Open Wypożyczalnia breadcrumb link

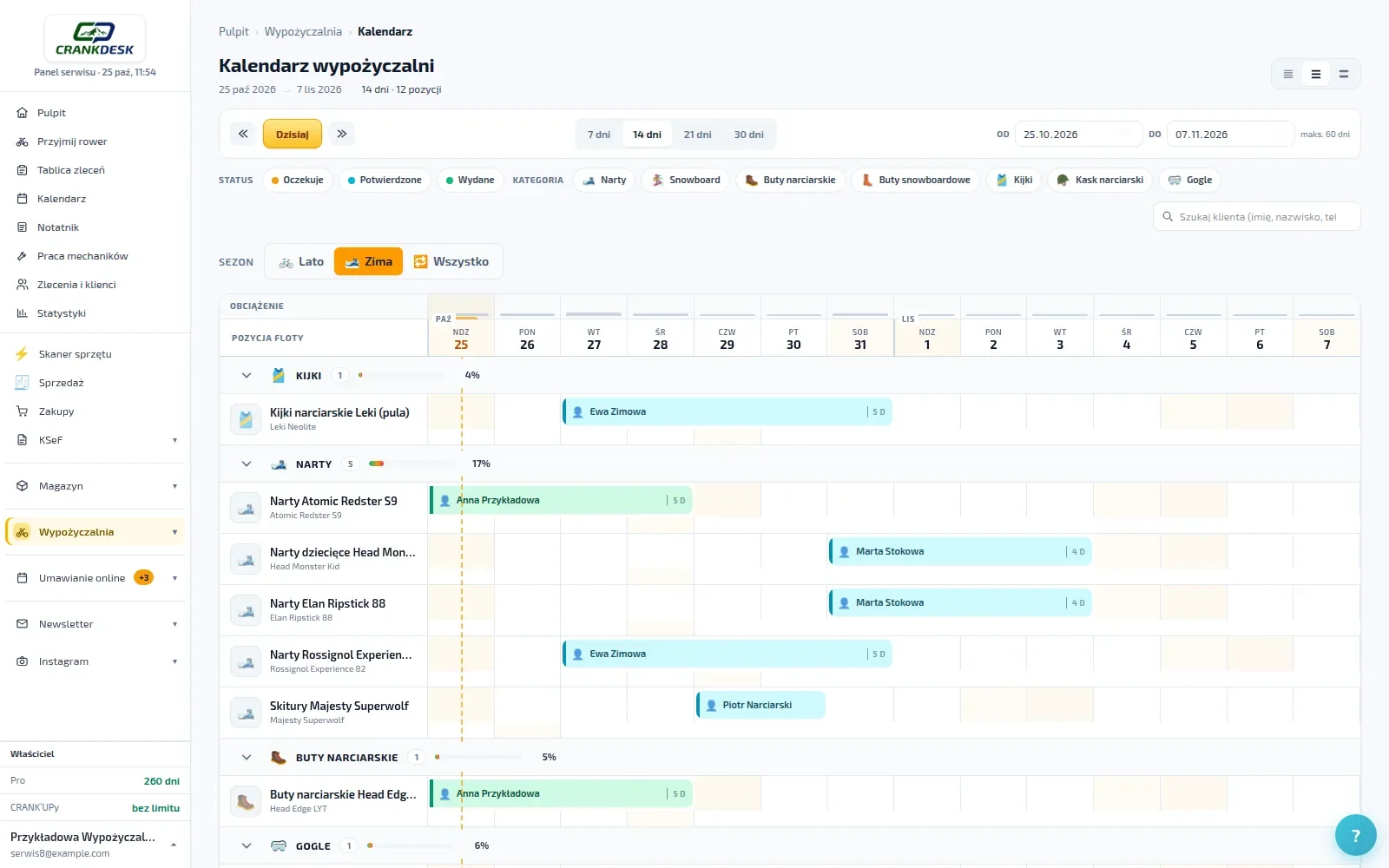click(x=303, y=32)
